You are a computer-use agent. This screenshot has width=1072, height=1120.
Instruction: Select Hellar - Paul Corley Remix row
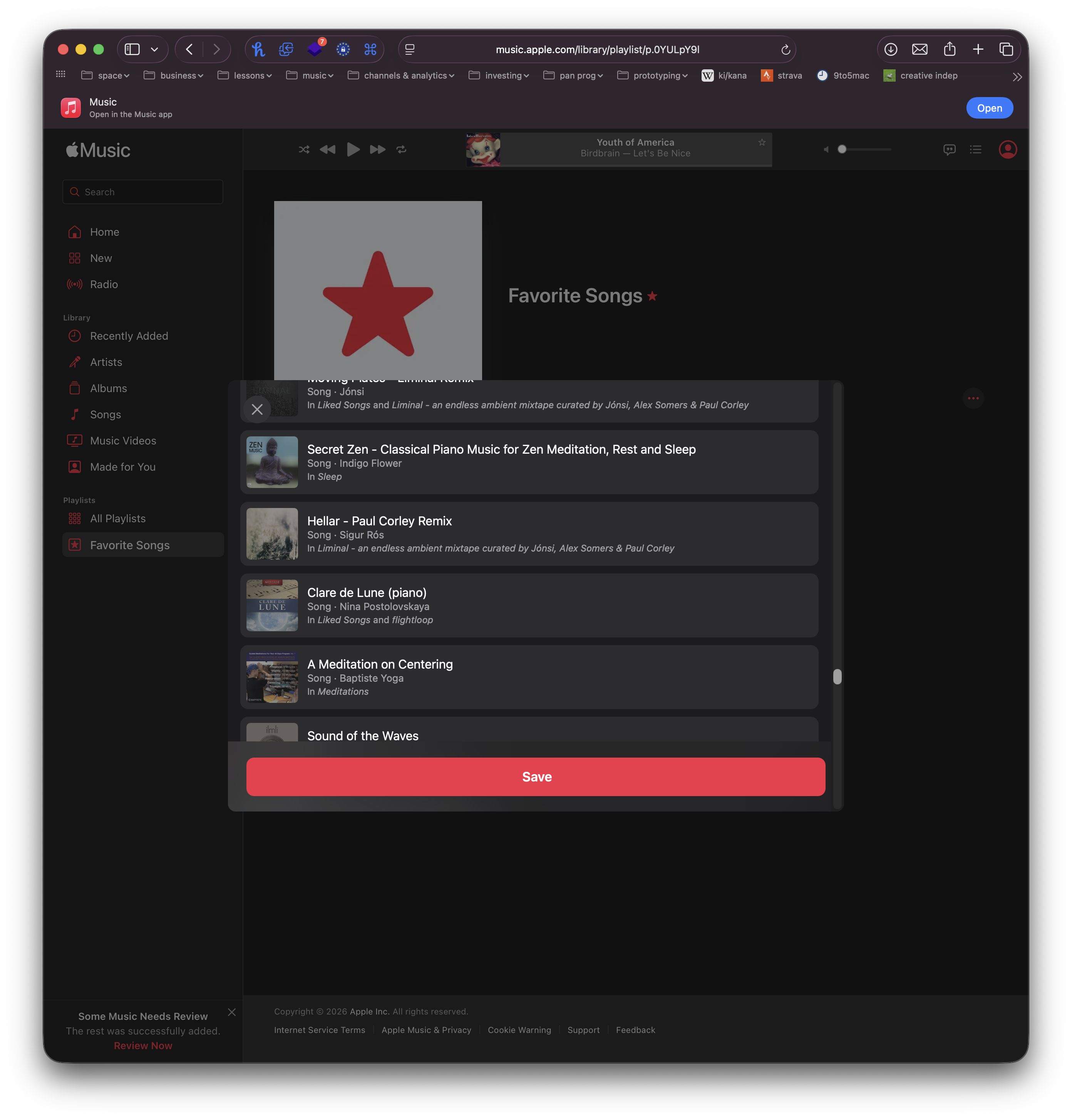click(x=529, y=534)
